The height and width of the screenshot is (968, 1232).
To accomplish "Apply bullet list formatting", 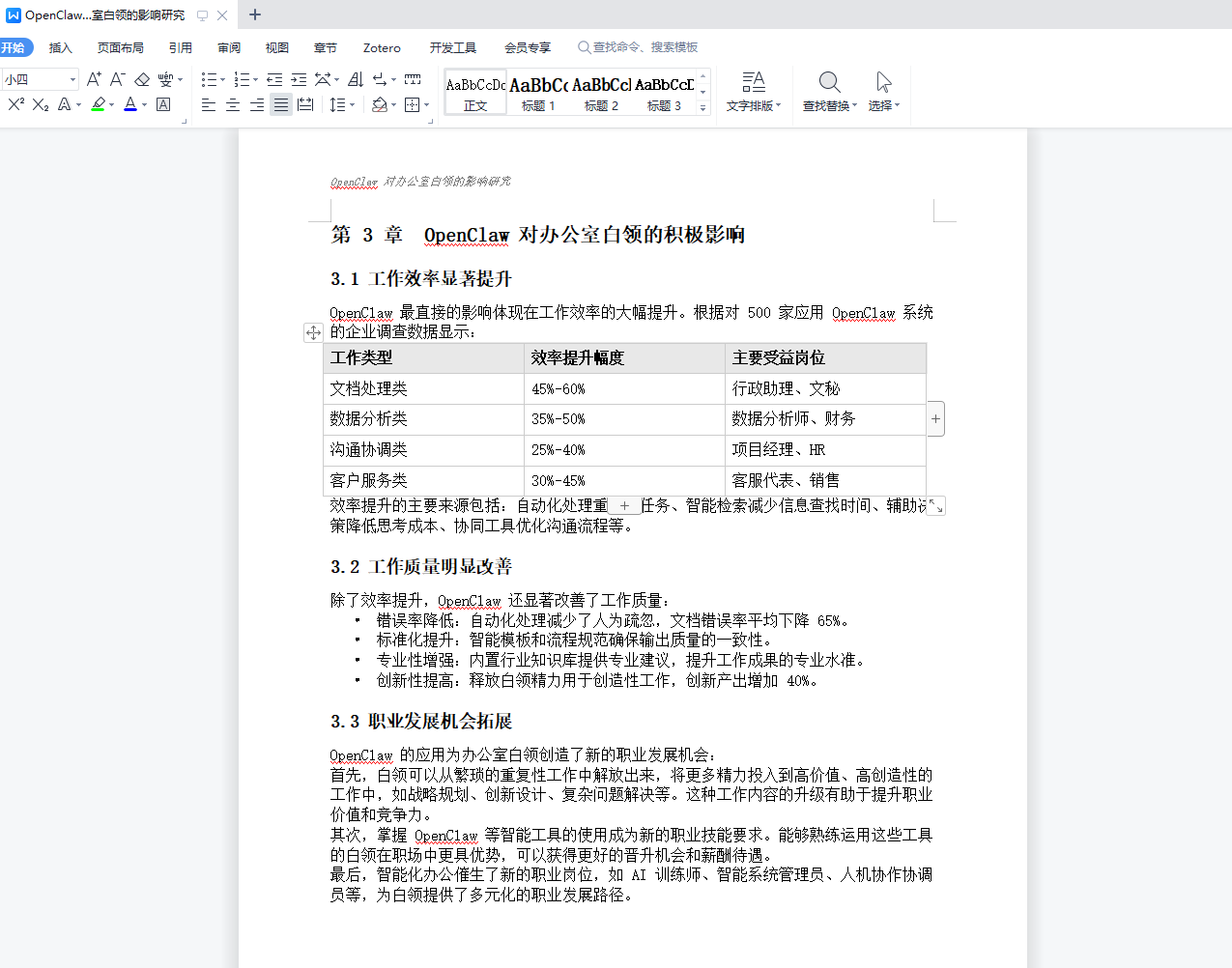I will pyautogui.click(x=209, y=79).
